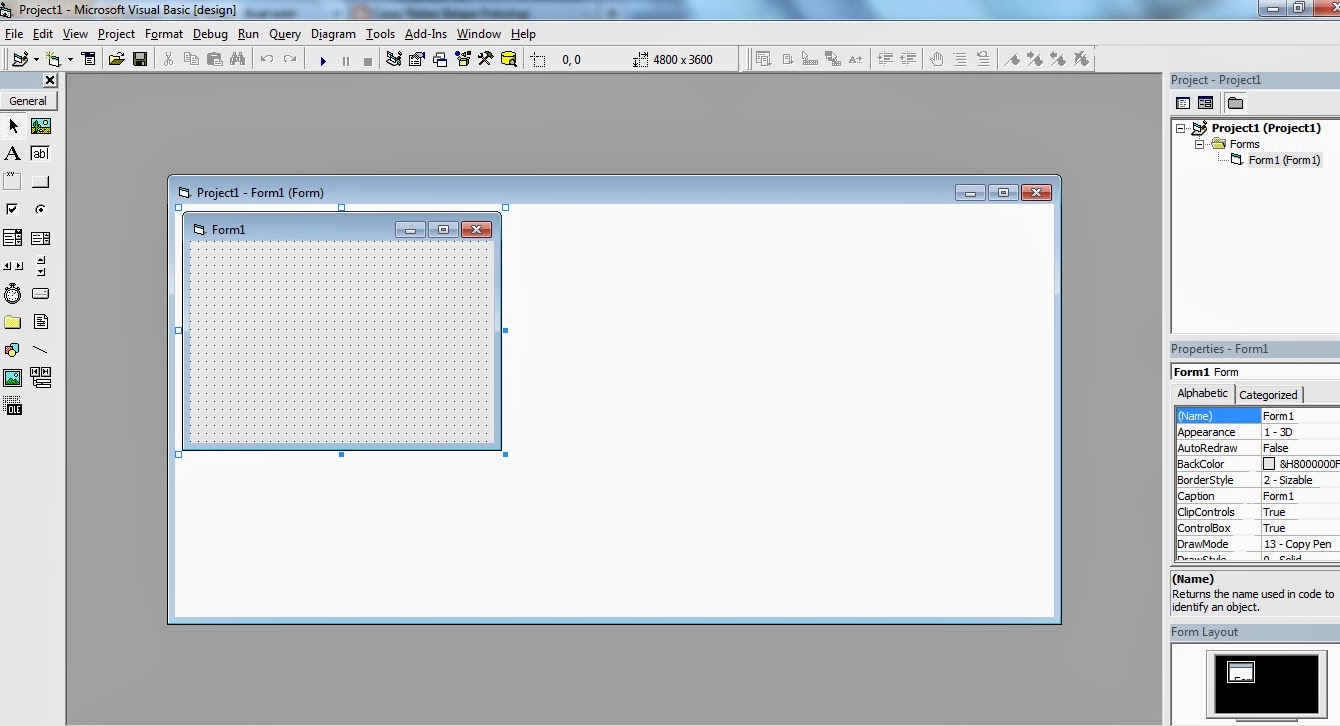Click the End stop button in the toolbar
This screenshot has height=726, width=1340.
368,60
